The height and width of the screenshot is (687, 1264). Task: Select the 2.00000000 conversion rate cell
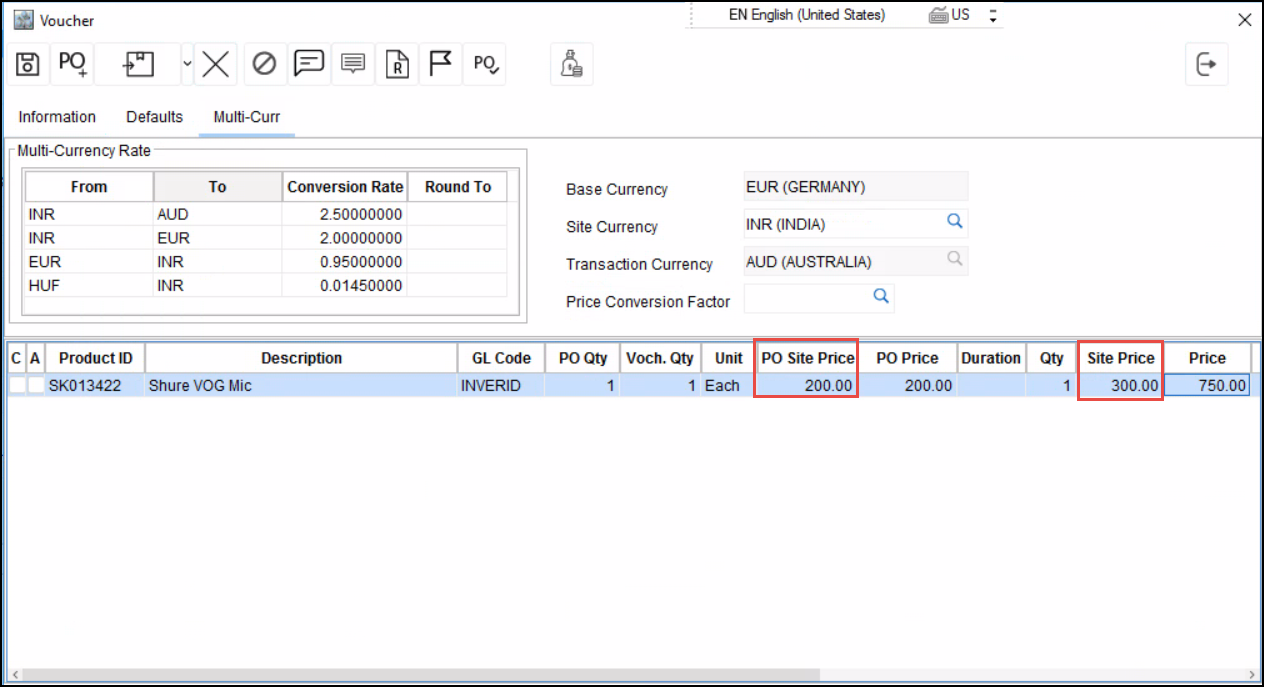tap(345, 238)
